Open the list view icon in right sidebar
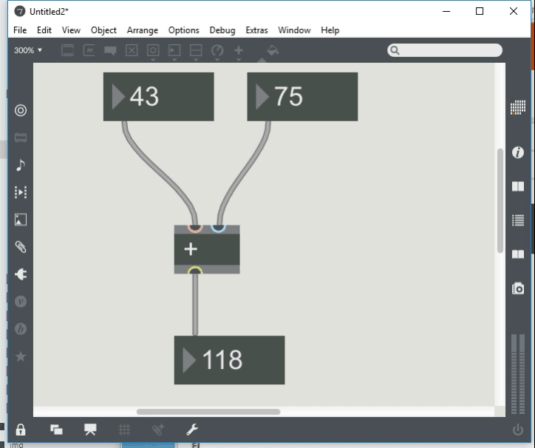The height and width of the screenshot is (448, 535). (518, 220)
